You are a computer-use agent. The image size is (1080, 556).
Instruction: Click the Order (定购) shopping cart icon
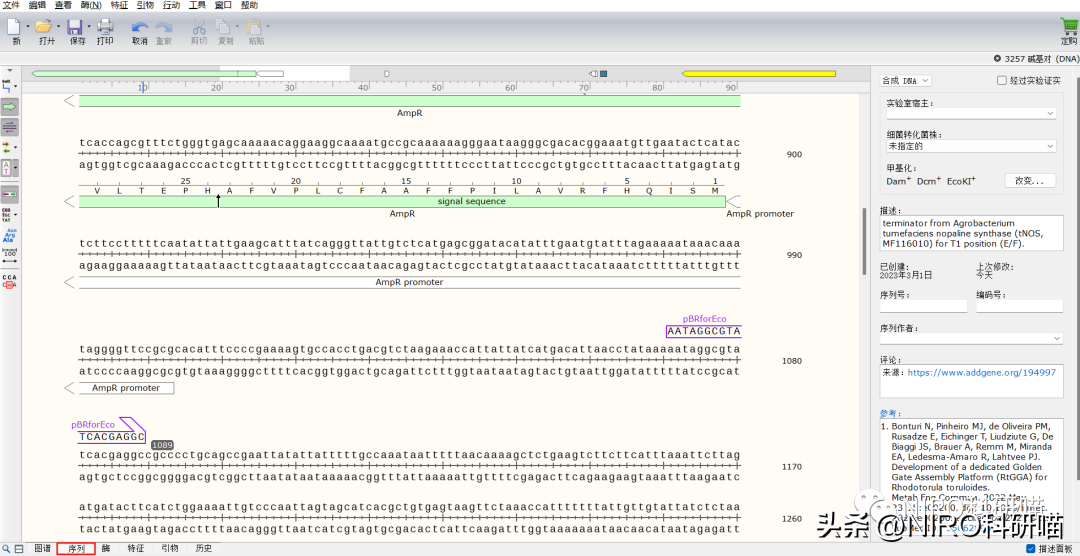point(1068,27)
